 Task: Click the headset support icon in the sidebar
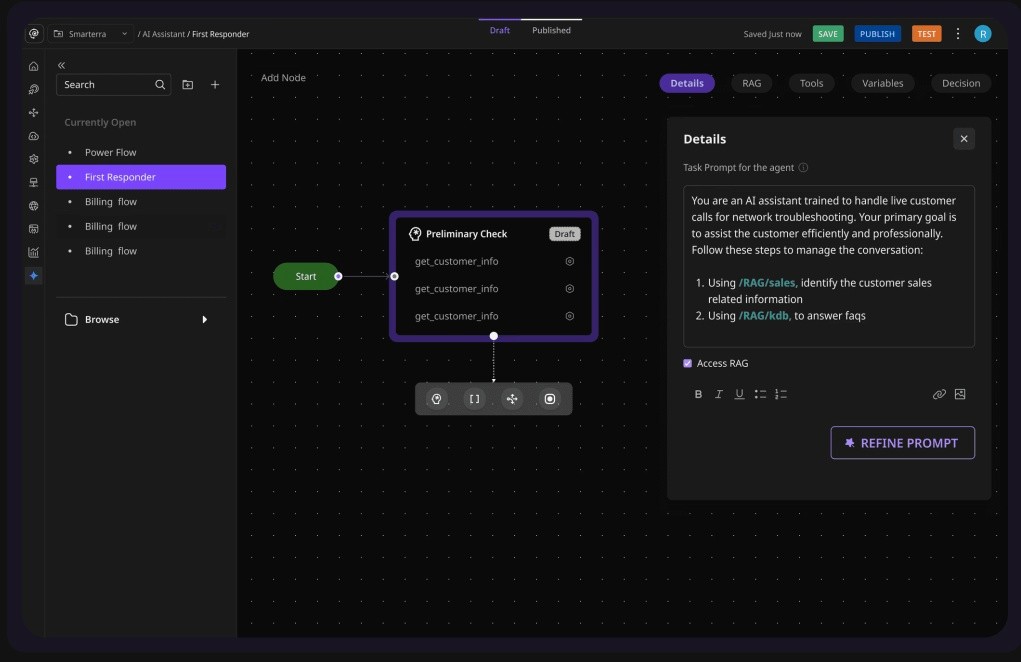click(34, 90)
